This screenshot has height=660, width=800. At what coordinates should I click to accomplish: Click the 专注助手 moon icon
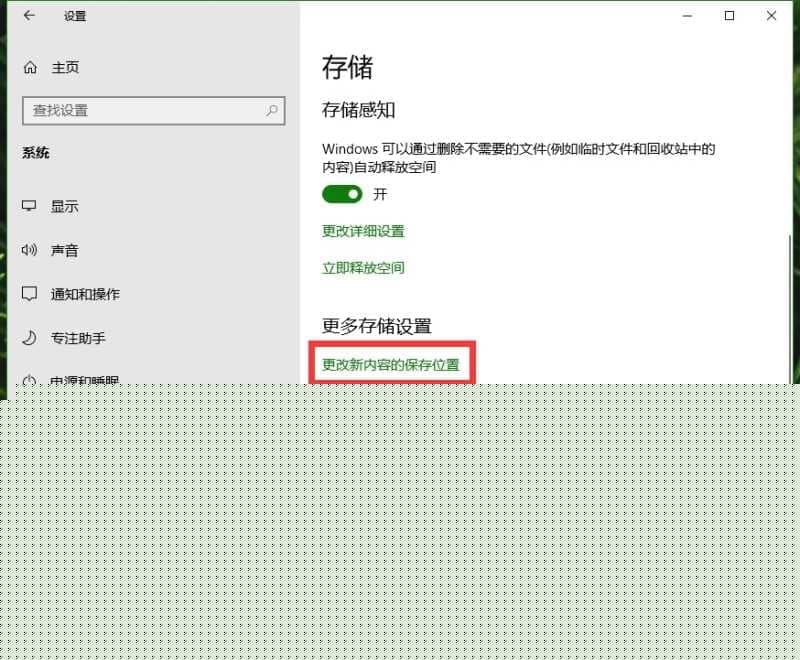click(30, 338)
